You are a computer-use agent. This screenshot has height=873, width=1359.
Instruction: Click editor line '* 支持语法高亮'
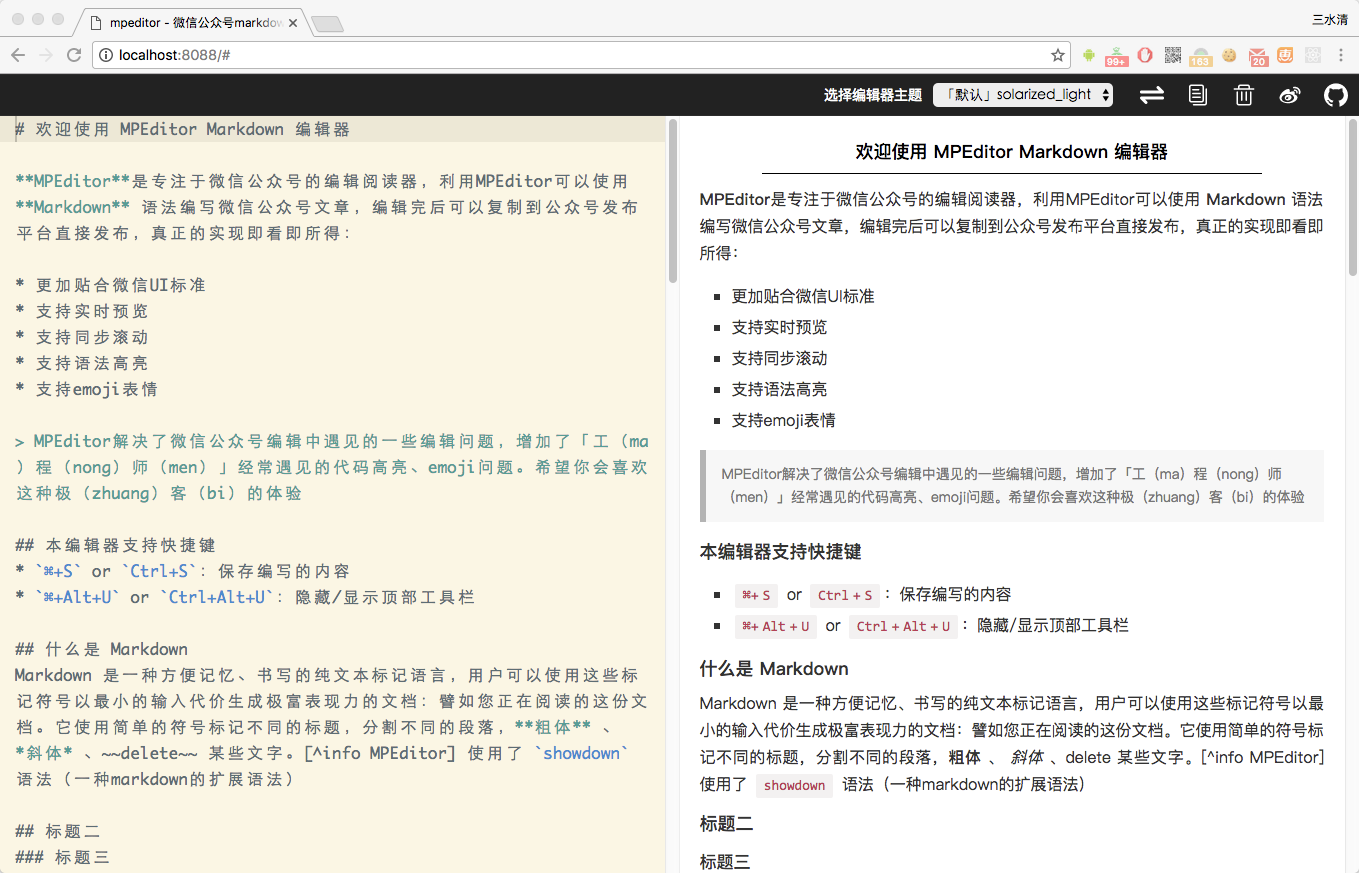(82, 363)
